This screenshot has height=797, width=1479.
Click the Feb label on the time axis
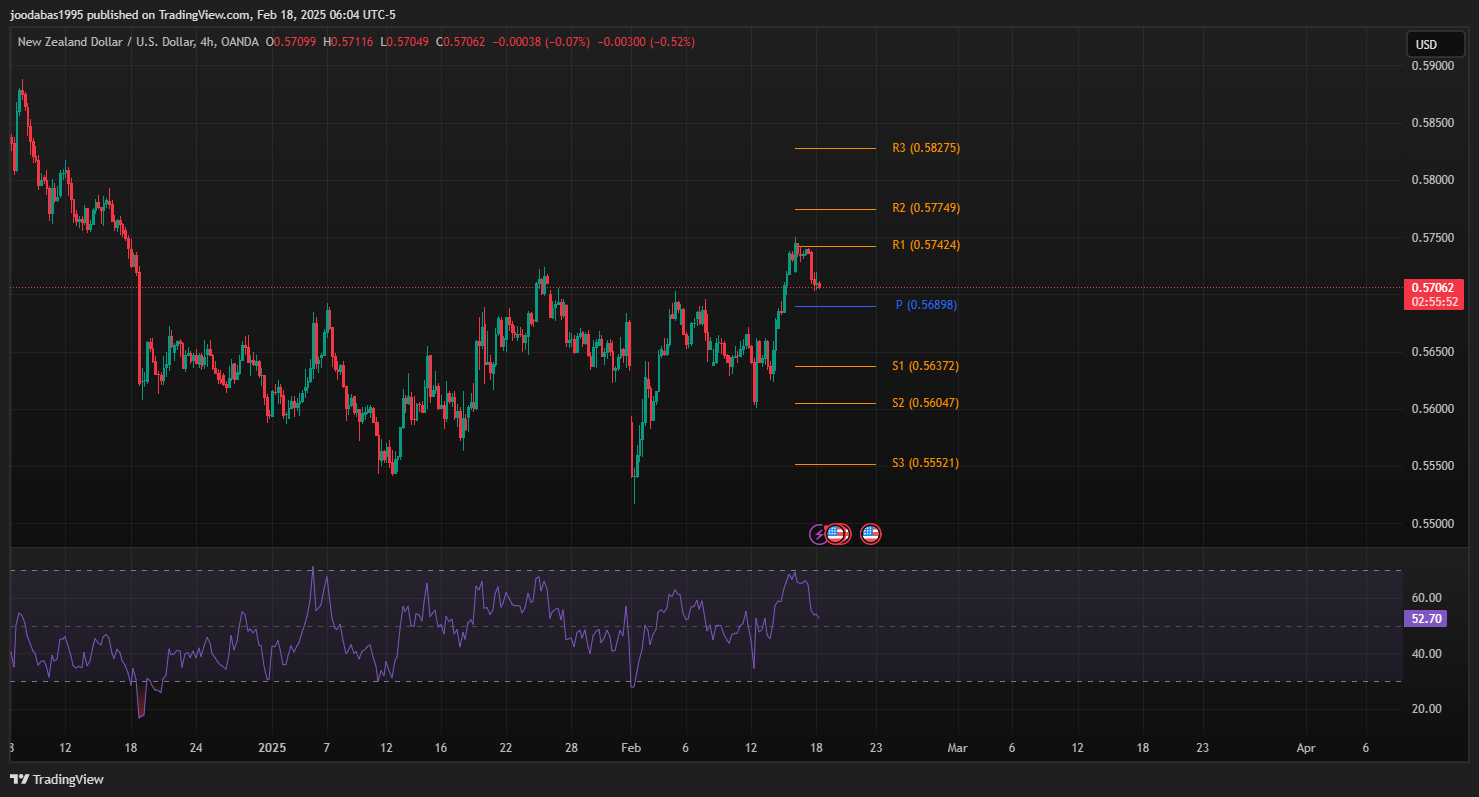point(631,748)
